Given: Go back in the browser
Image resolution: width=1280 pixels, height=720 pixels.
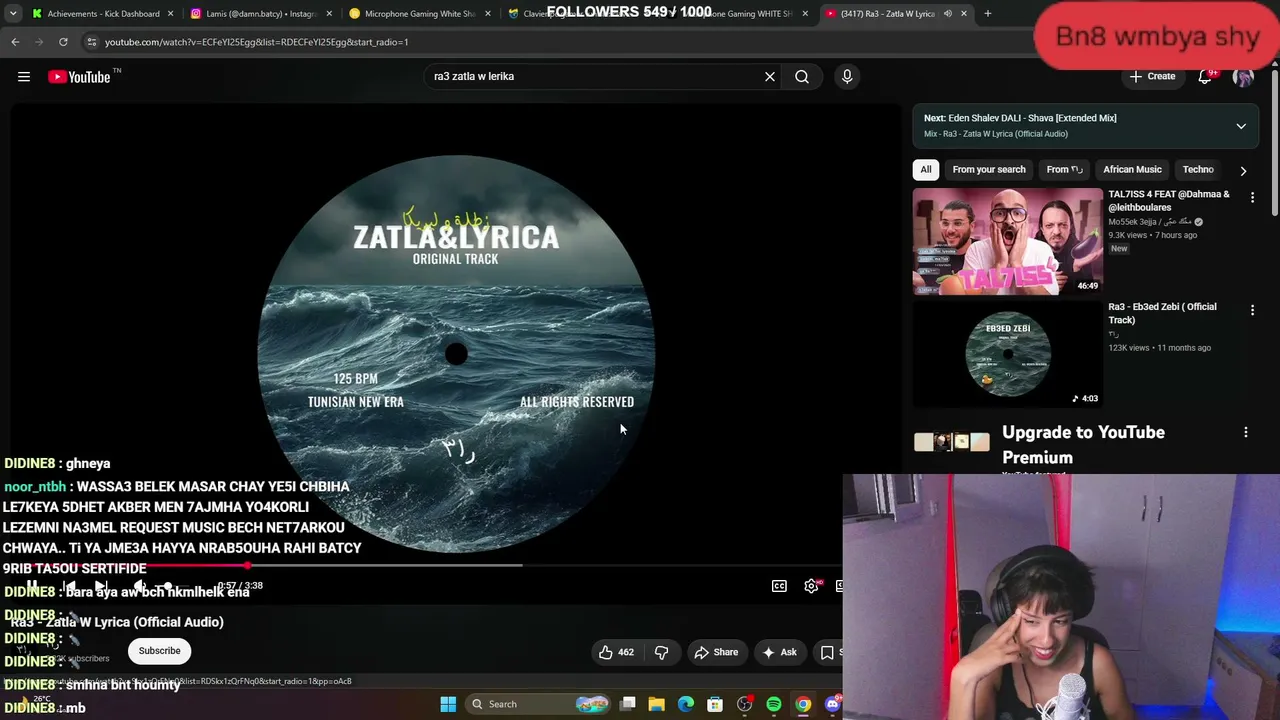Looking at the screenshot, I should (15, 42).
